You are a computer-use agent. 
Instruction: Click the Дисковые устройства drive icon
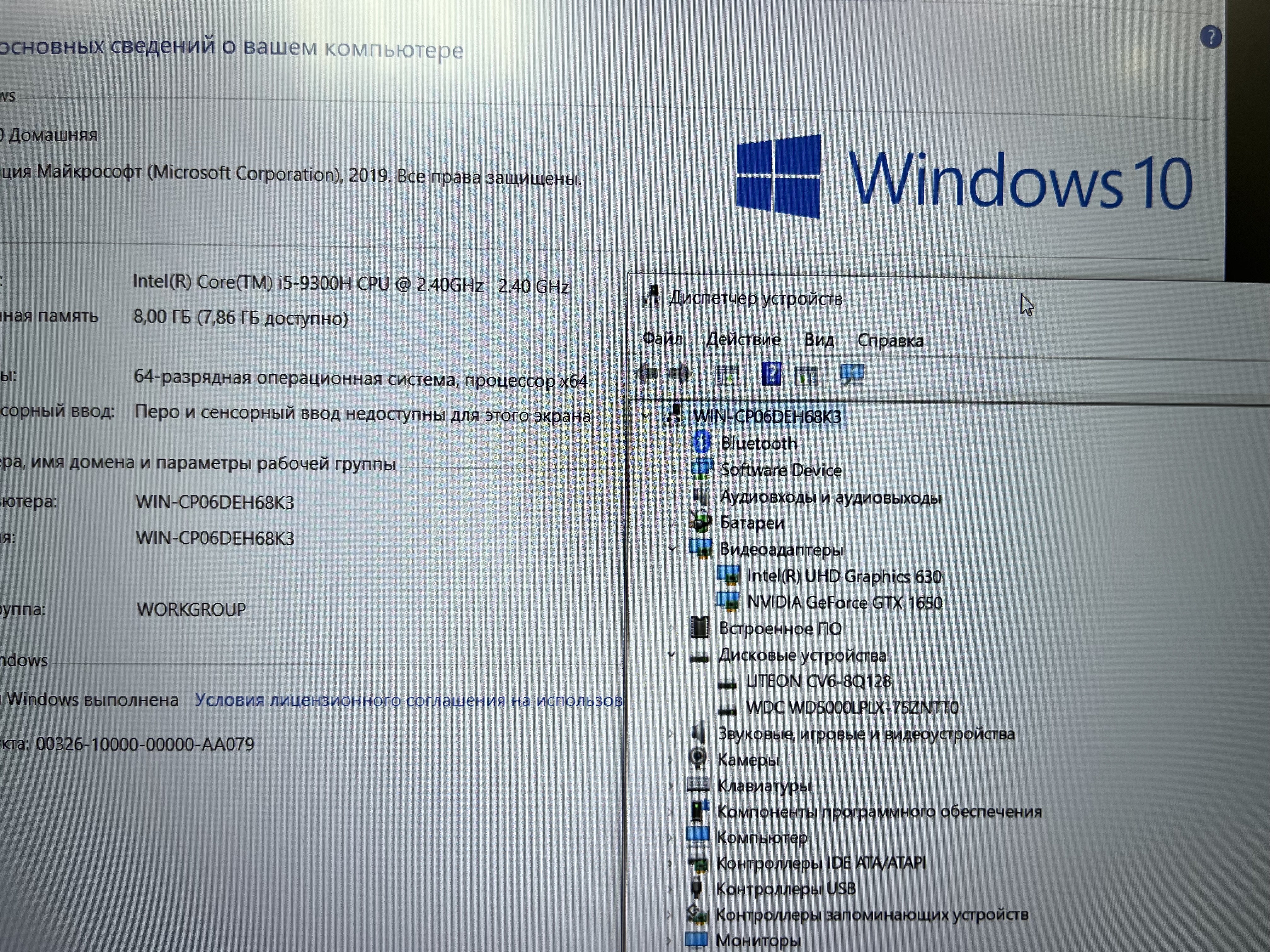click(699, 658)
